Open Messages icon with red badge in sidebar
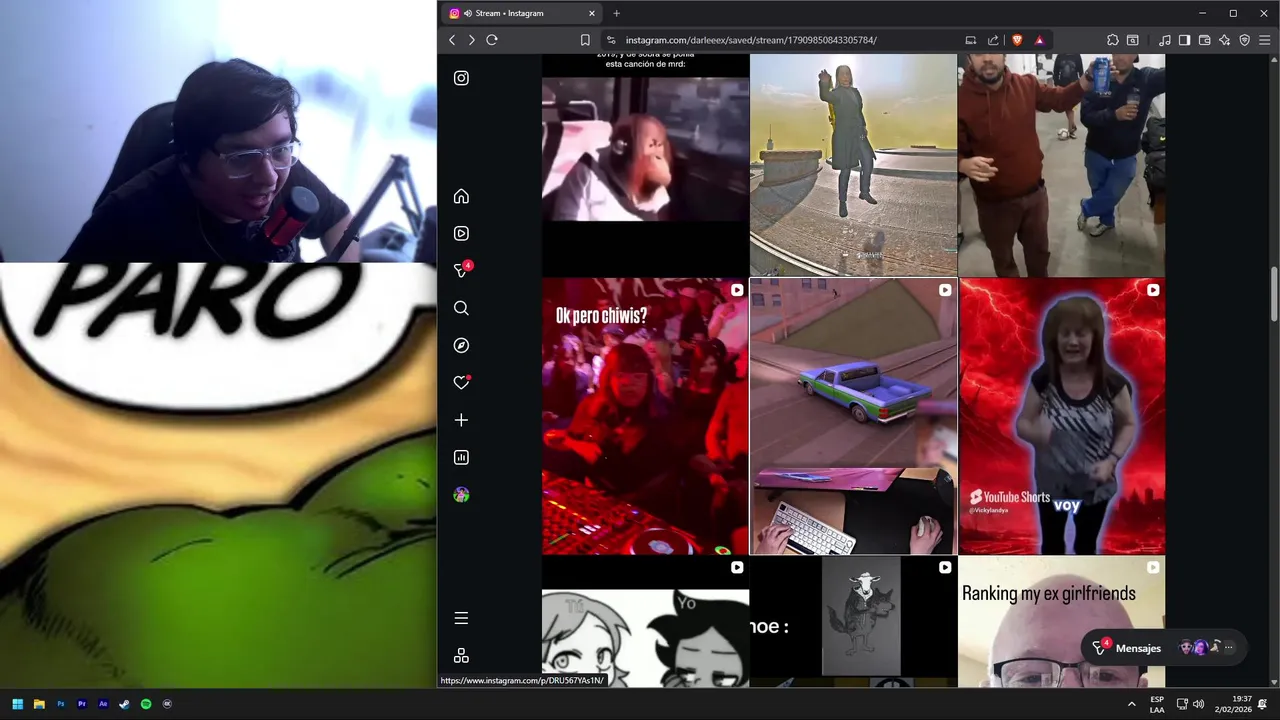Screen dimensions: 1280x720 pos(462,270)
